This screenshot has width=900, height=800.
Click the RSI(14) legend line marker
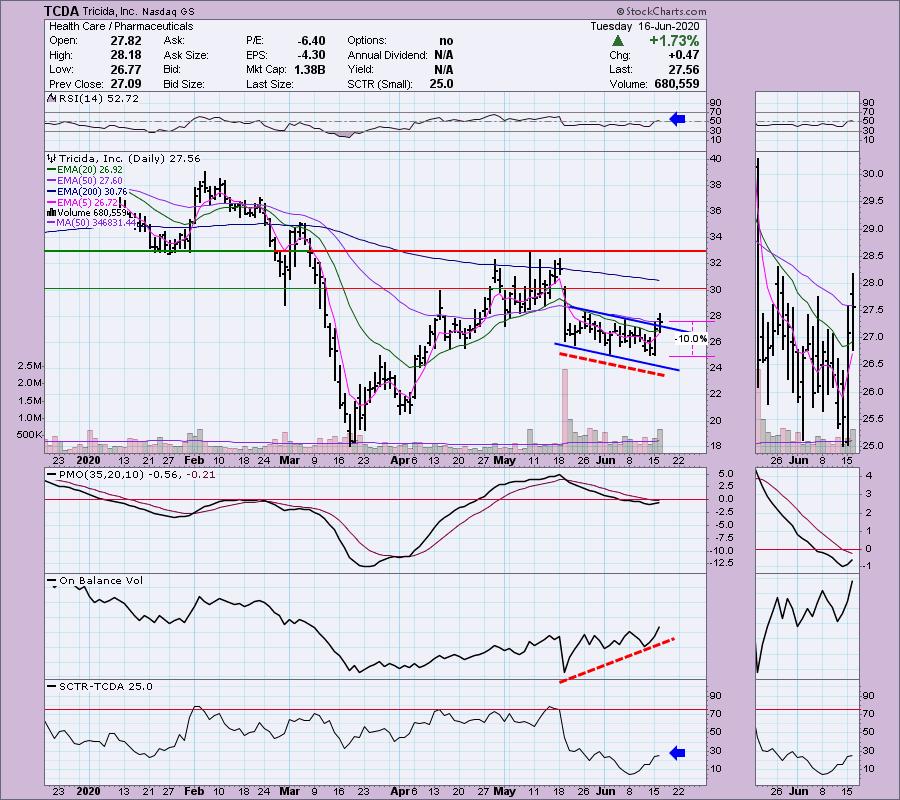pyautogui.click(x=52, y=99)
